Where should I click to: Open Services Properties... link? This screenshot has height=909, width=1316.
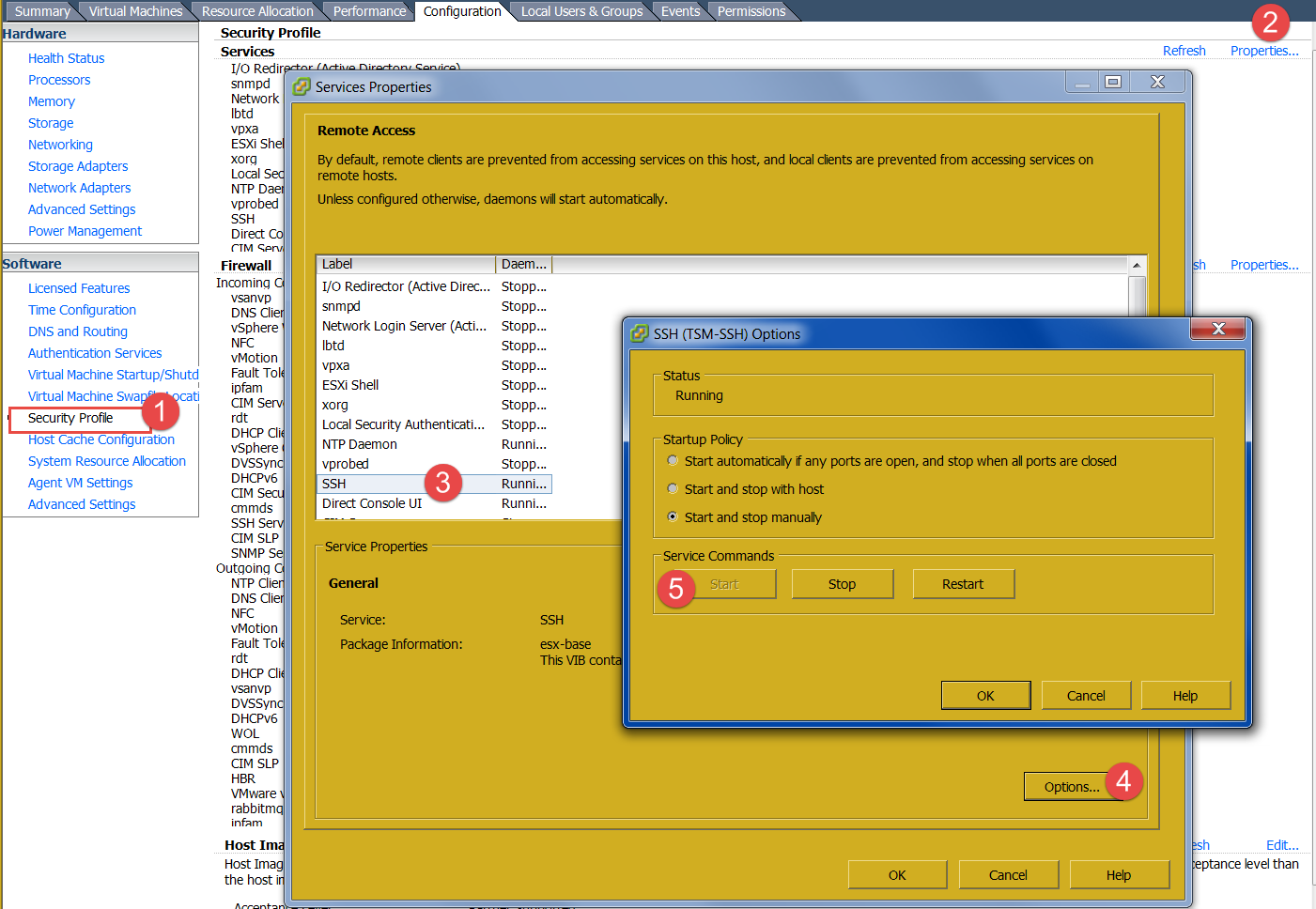pos(1264,51)
